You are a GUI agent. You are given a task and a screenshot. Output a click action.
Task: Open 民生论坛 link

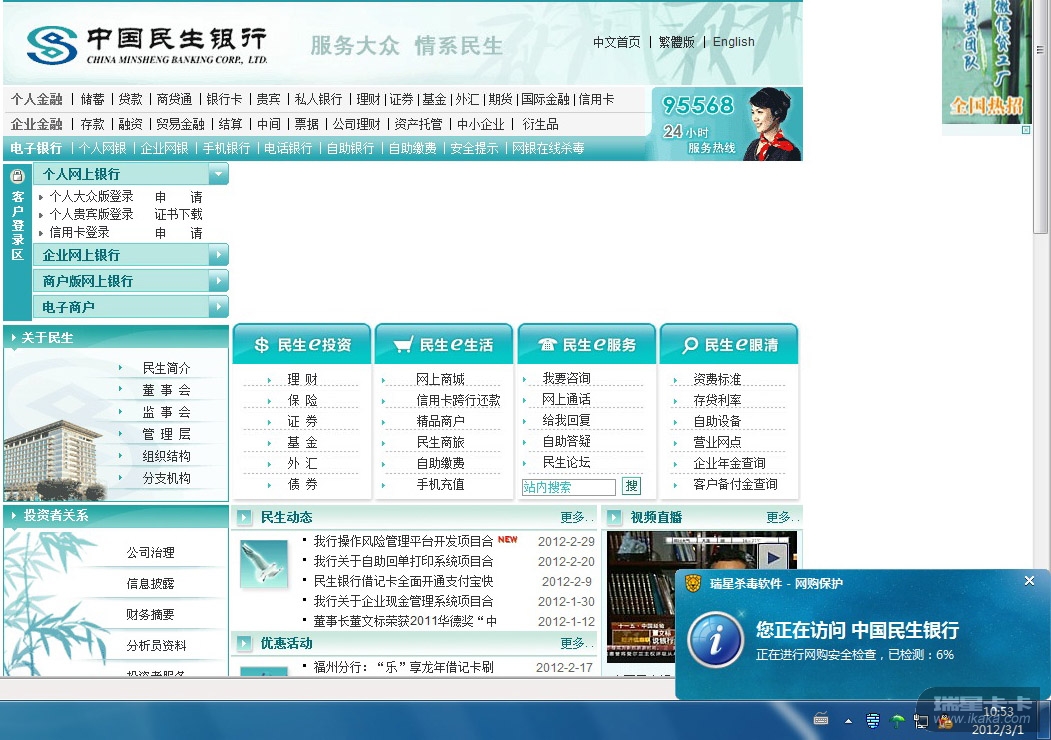(x=566, y=462)
